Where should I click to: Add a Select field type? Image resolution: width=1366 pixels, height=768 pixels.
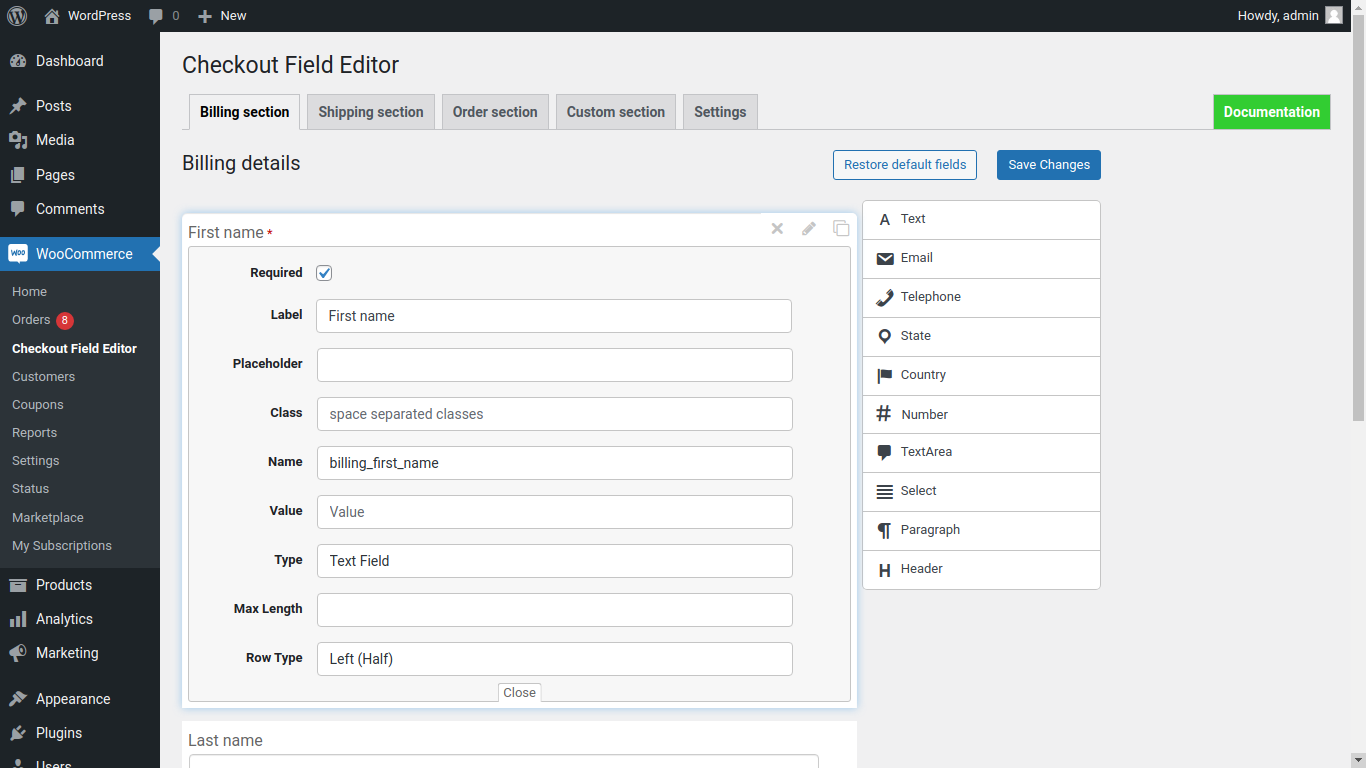coord(981,492)
